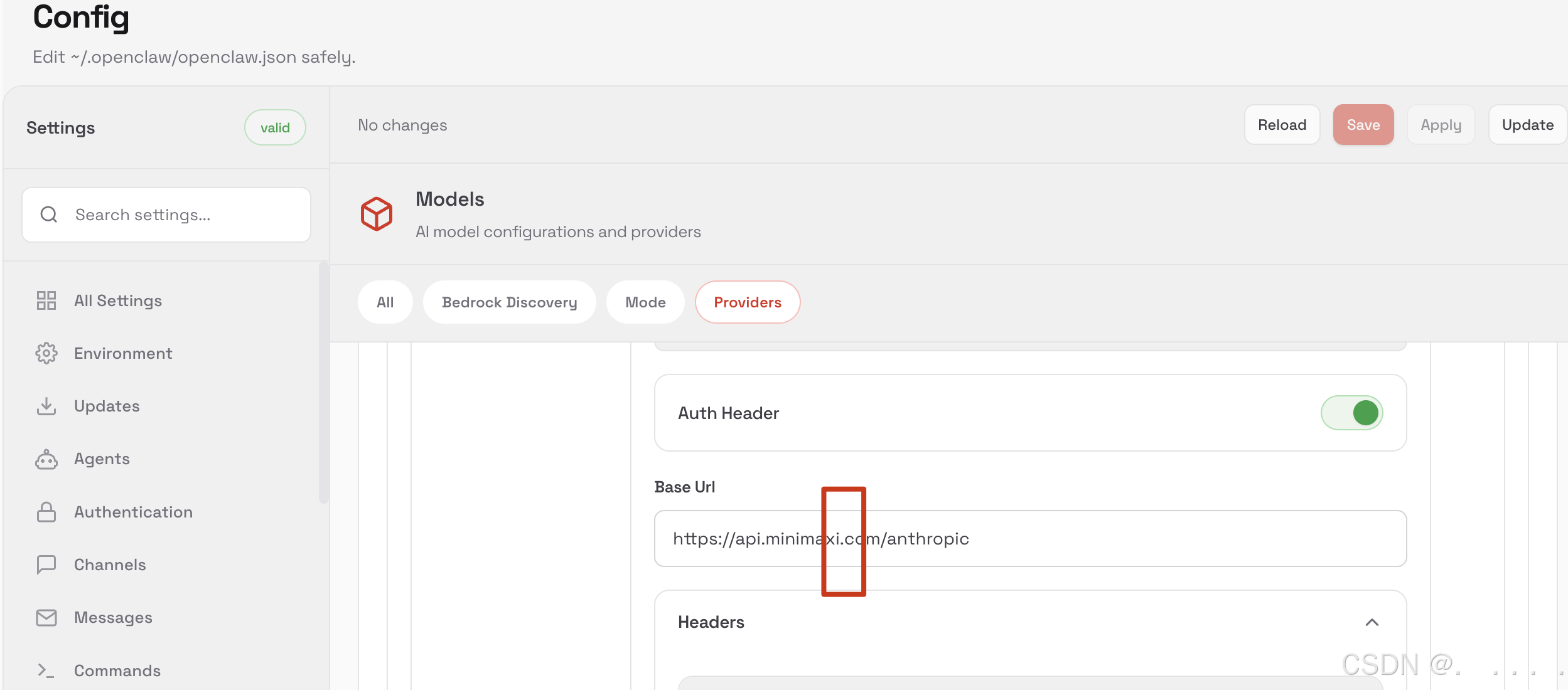Switch to the Bedrock Discovery tab
Screen dimensions: 1568x690
(x=509, y=302)
